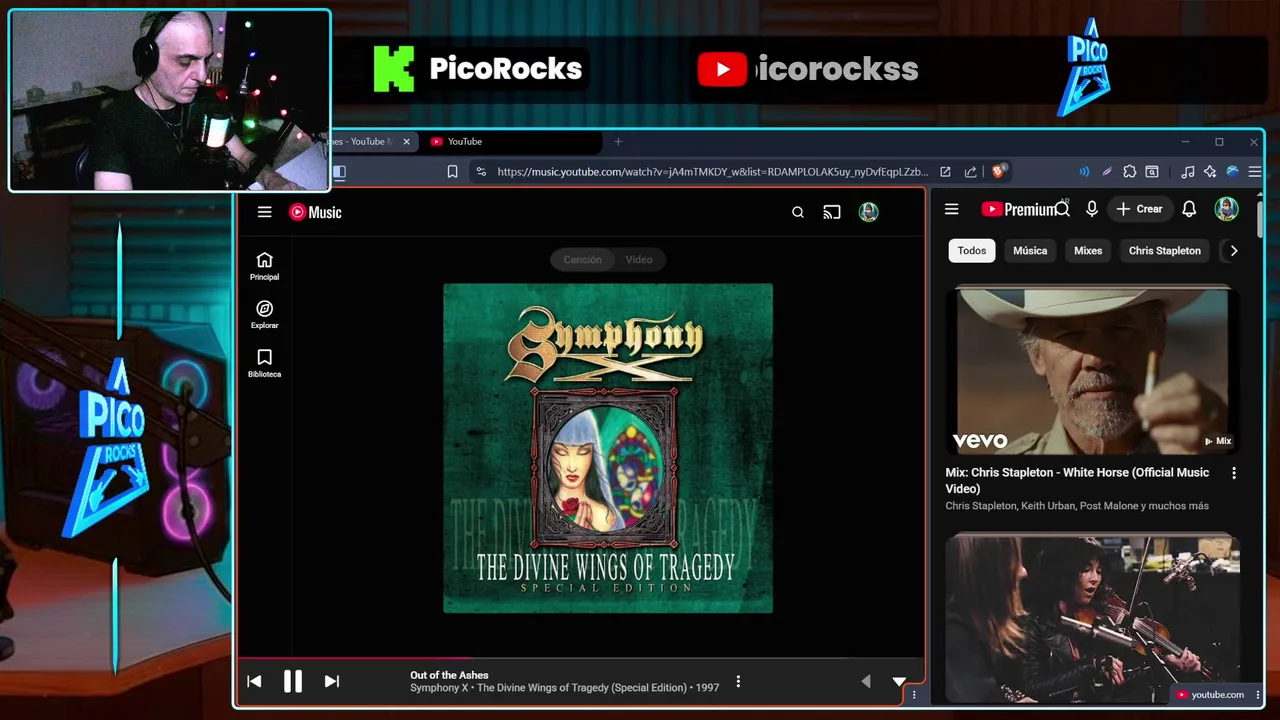Open the YouTube side panel hamburger menu
This screenshot has width=1280, height=720.
pos(951,209)
